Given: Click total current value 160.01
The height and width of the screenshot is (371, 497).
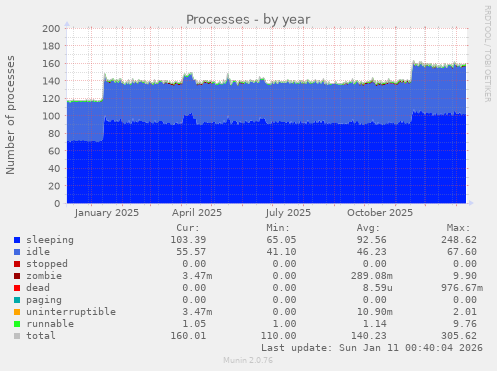Looking at the screenshot, I should 188,336.
